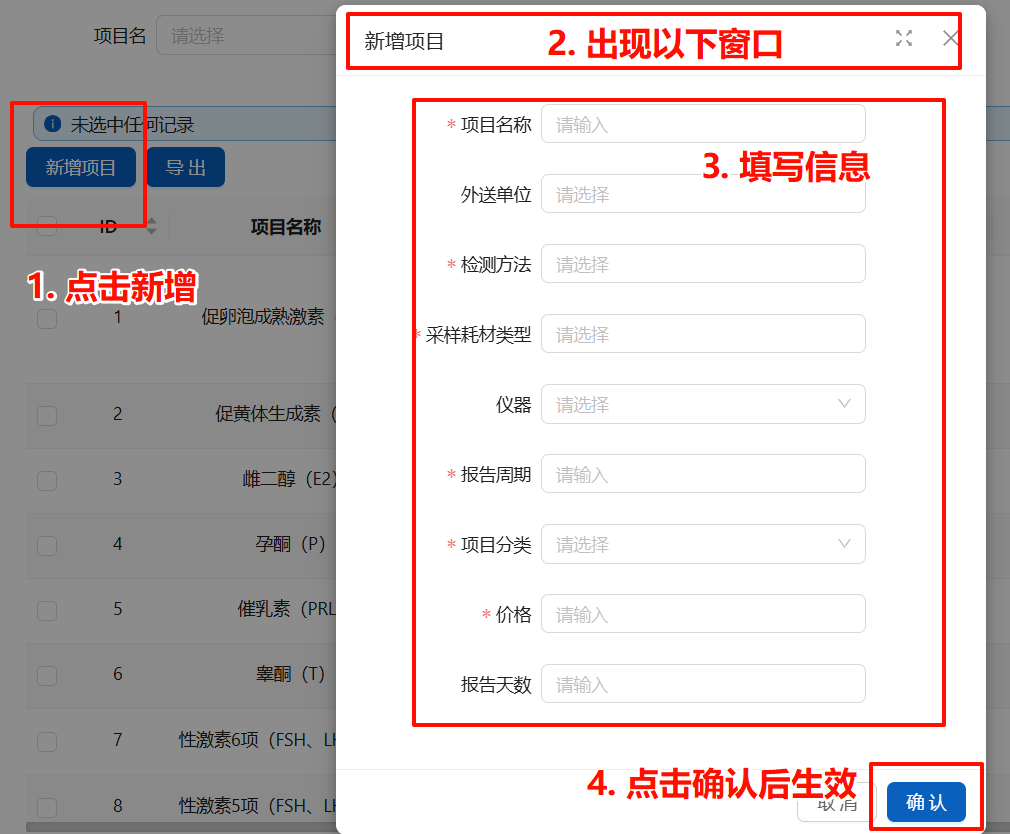The image size is (1010, 834).
Task: Tick the checkbox for row 1 促卵泡成熟激素
Action: 47,318
